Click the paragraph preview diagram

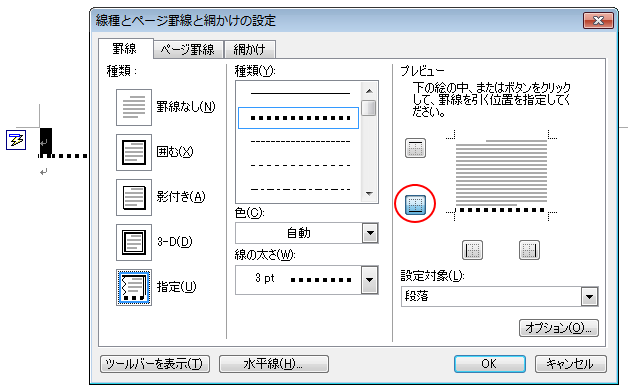point(501,175)
